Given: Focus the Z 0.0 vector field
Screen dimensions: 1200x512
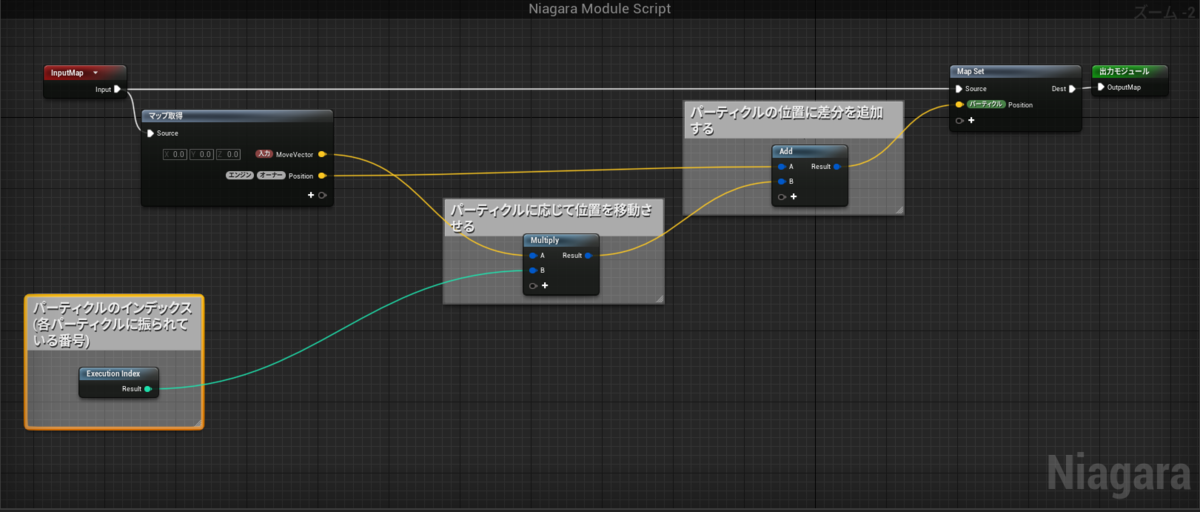Looking at the screenshot, I should pyautogui.click(x=229, y=154).
